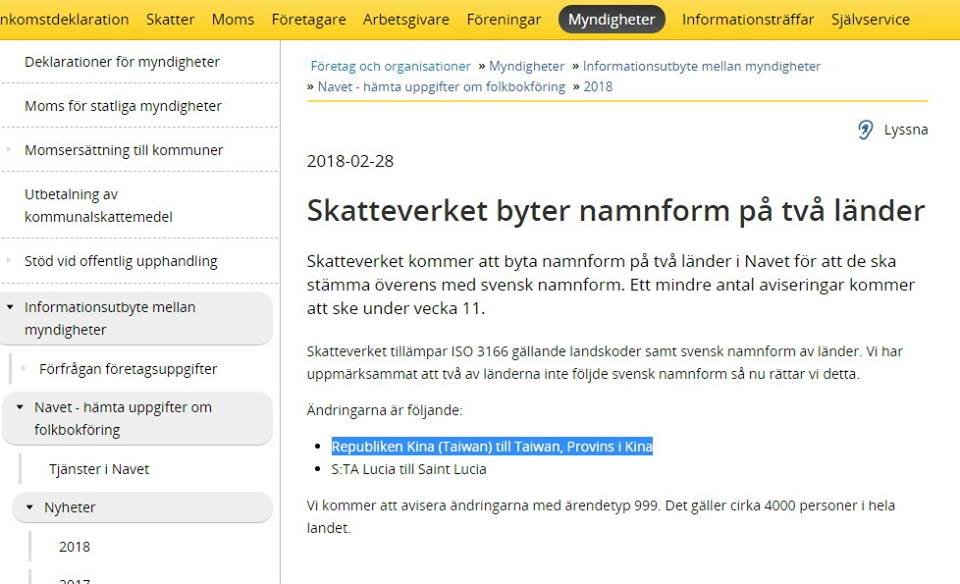This screenshot has width=960, height=584.
Task: Open Informationsträffar in top navigation
Action: pyautogui.click(x=748, y=20)
